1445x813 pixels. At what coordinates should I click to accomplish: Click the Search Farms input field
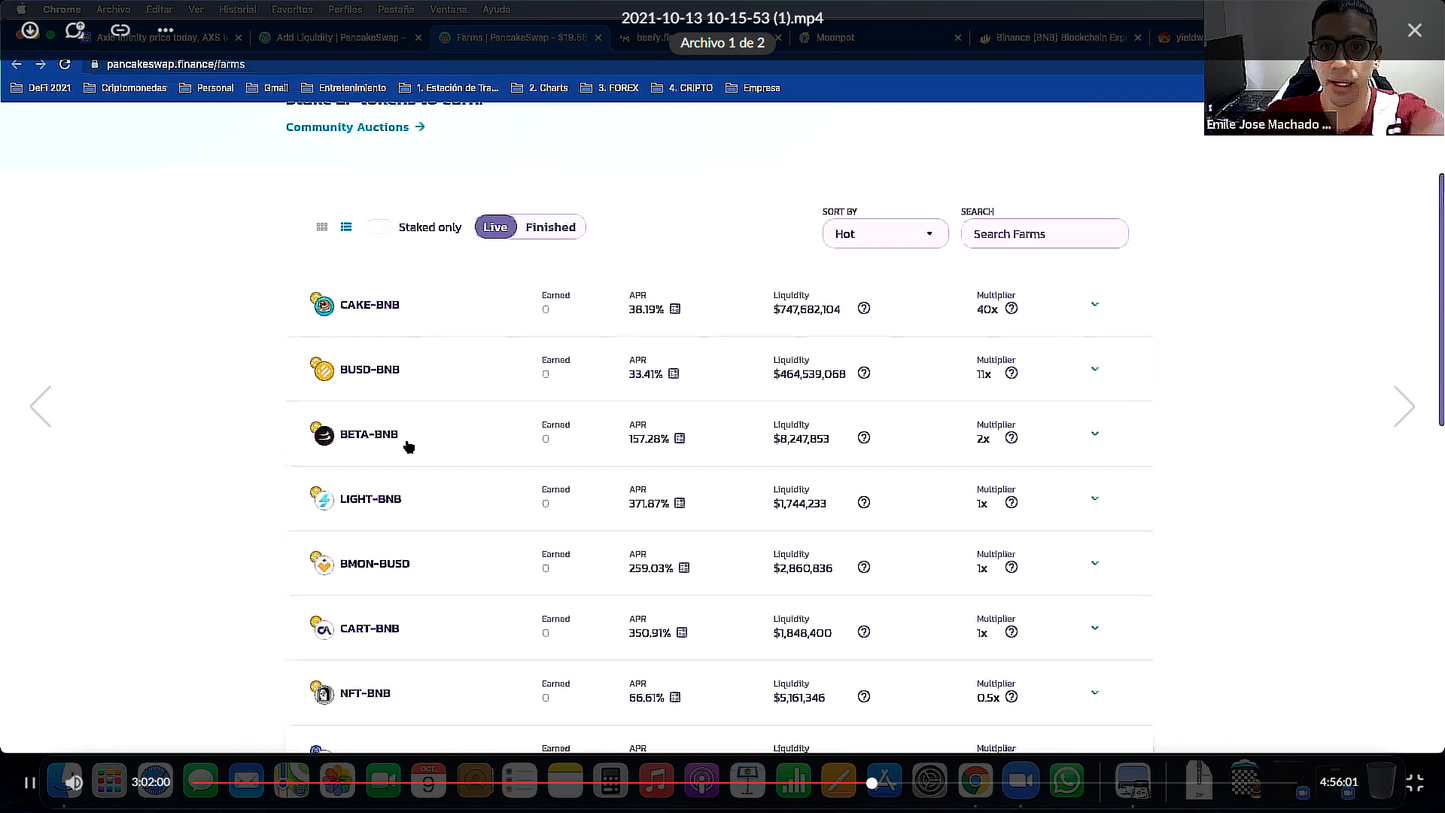tap(1044, 234)
